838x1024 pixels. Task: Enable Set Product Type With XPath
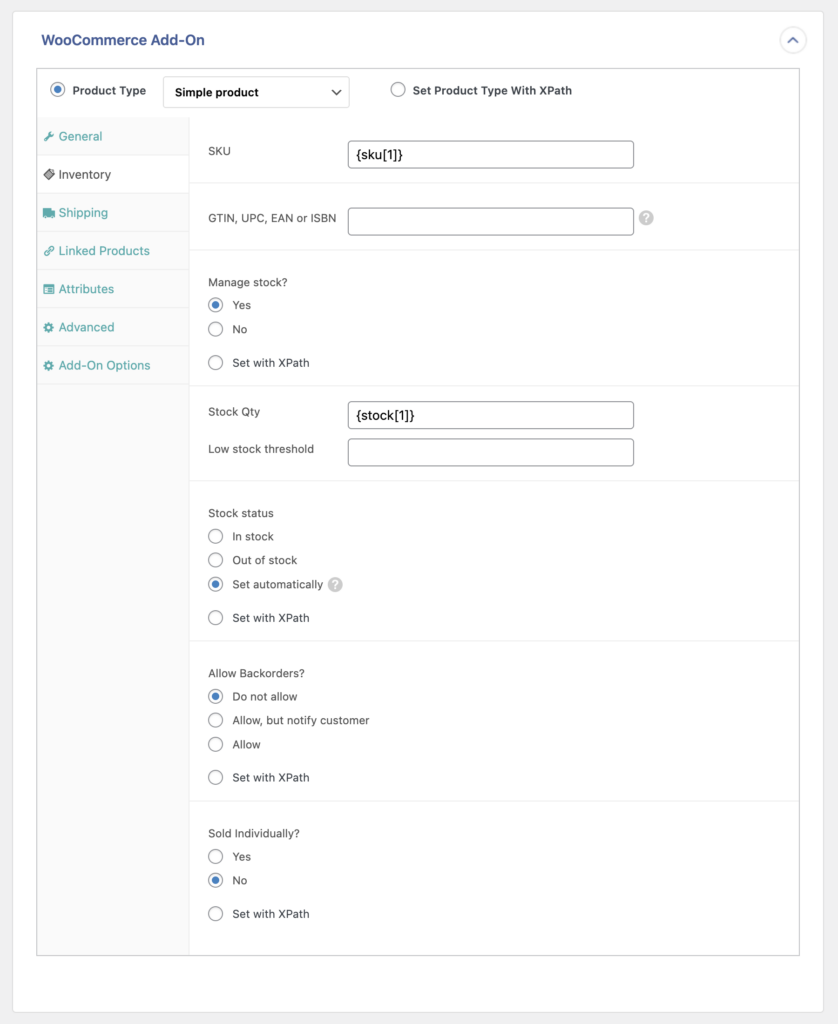pyautogui.click(x=399, y=90)
